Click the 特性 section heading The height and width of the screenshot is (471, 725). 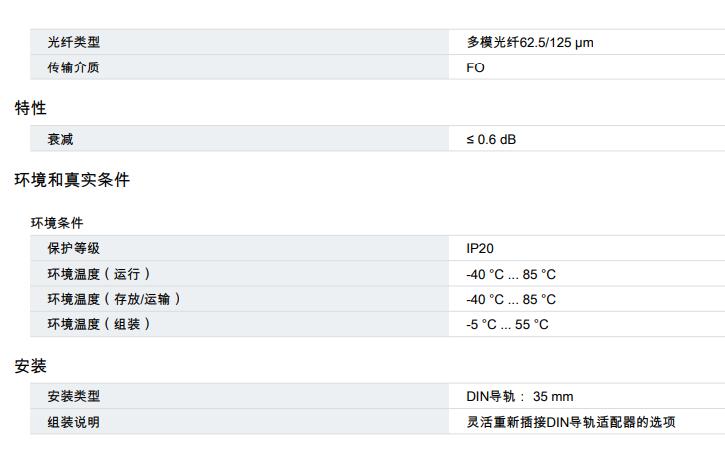30,108
